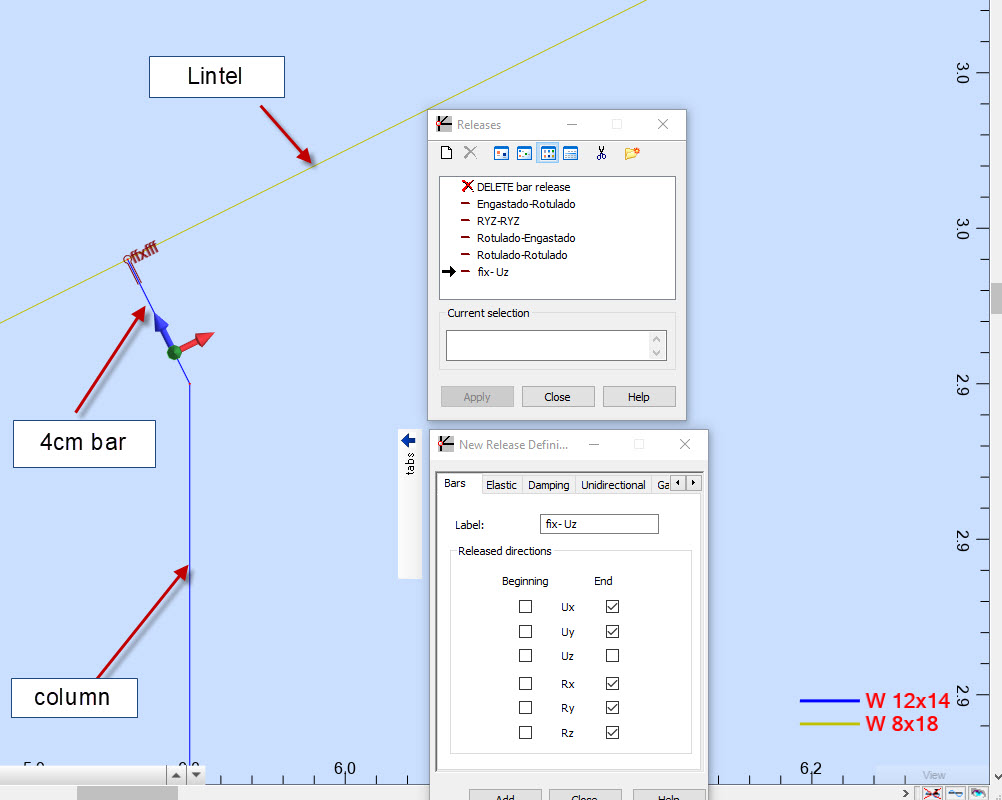Screen dimensions: 1002x800
Task: Click the blue arrow above tabs
Action: tap(408, 440)
